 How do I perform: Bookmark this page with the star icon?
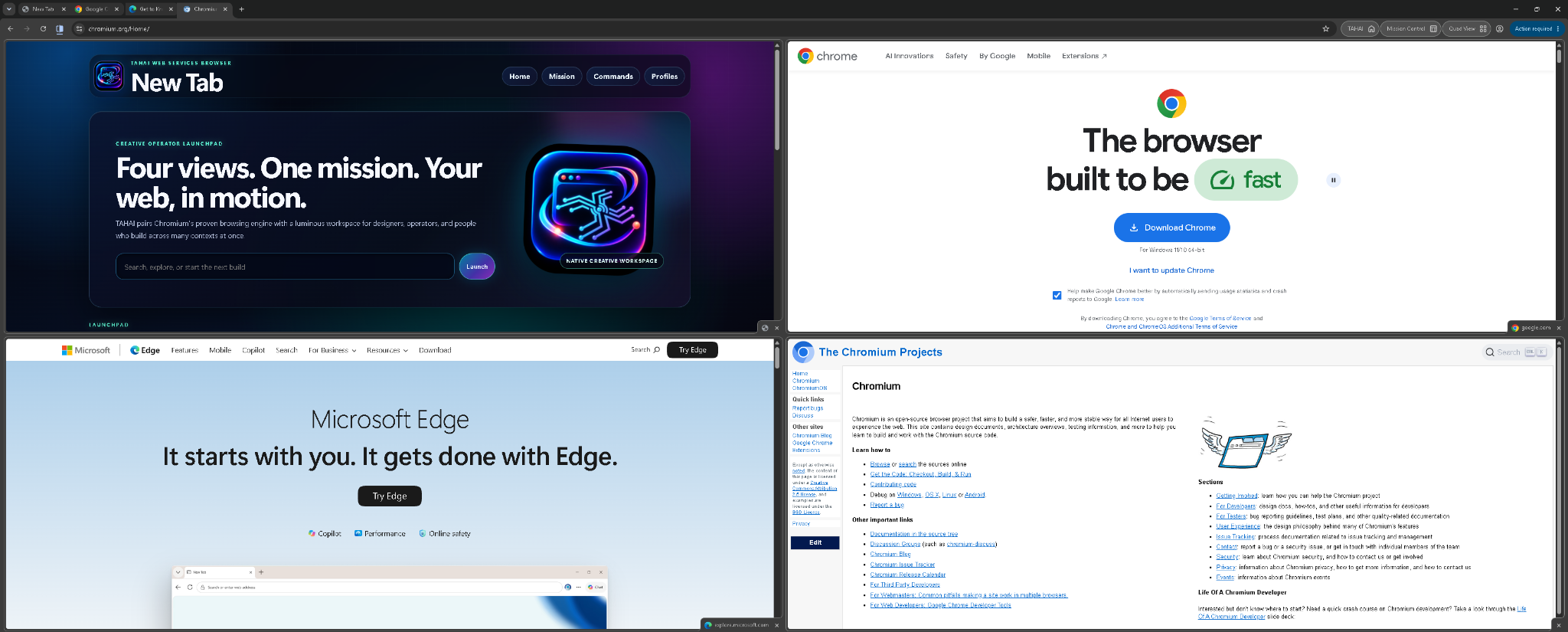pos(1326,28)
